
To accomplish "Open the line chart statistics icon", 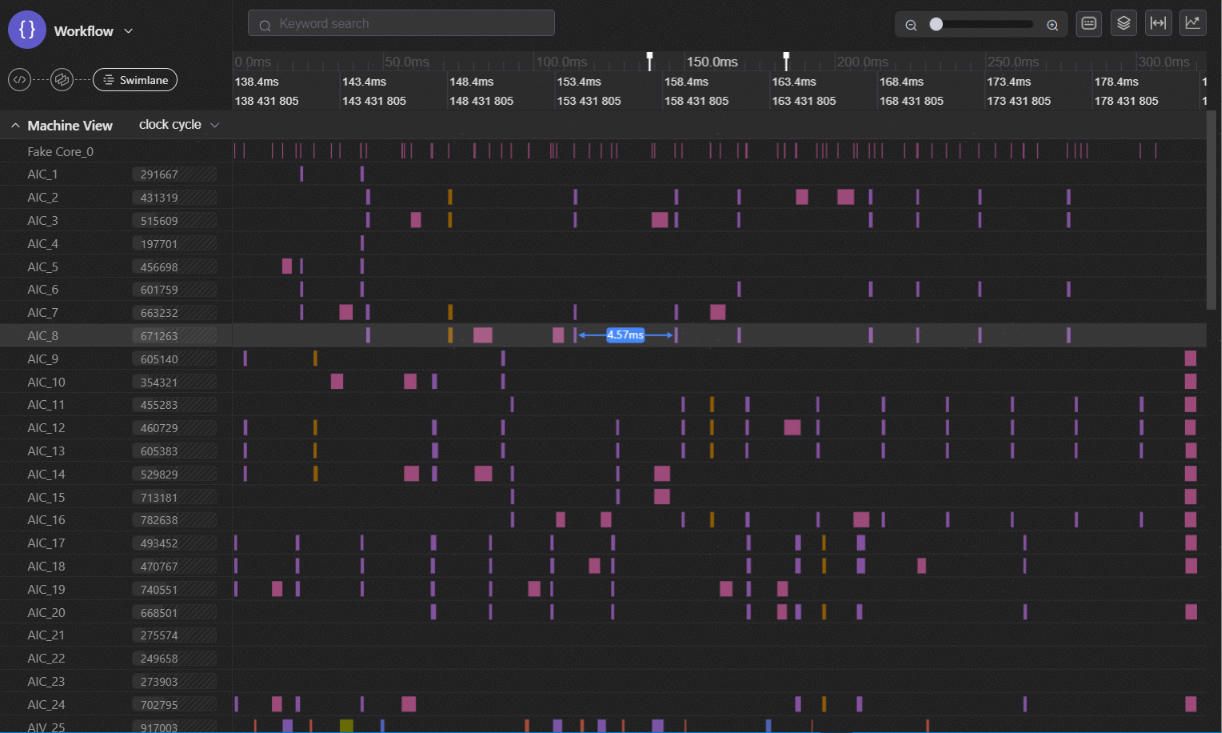I will pyautogui.click(x=1192, y=23).
